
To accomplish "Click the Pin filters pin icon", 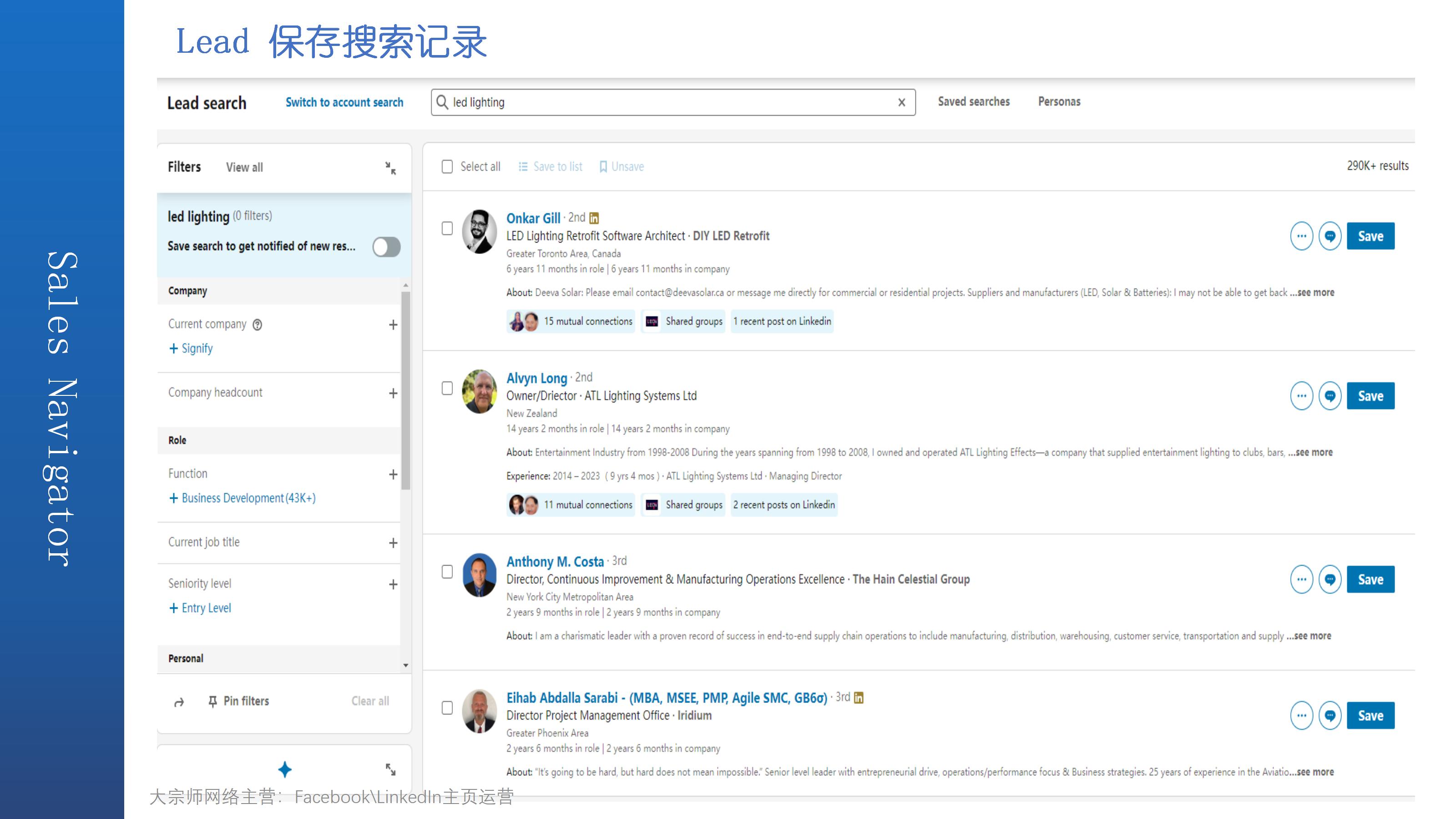I will [212, 702].
